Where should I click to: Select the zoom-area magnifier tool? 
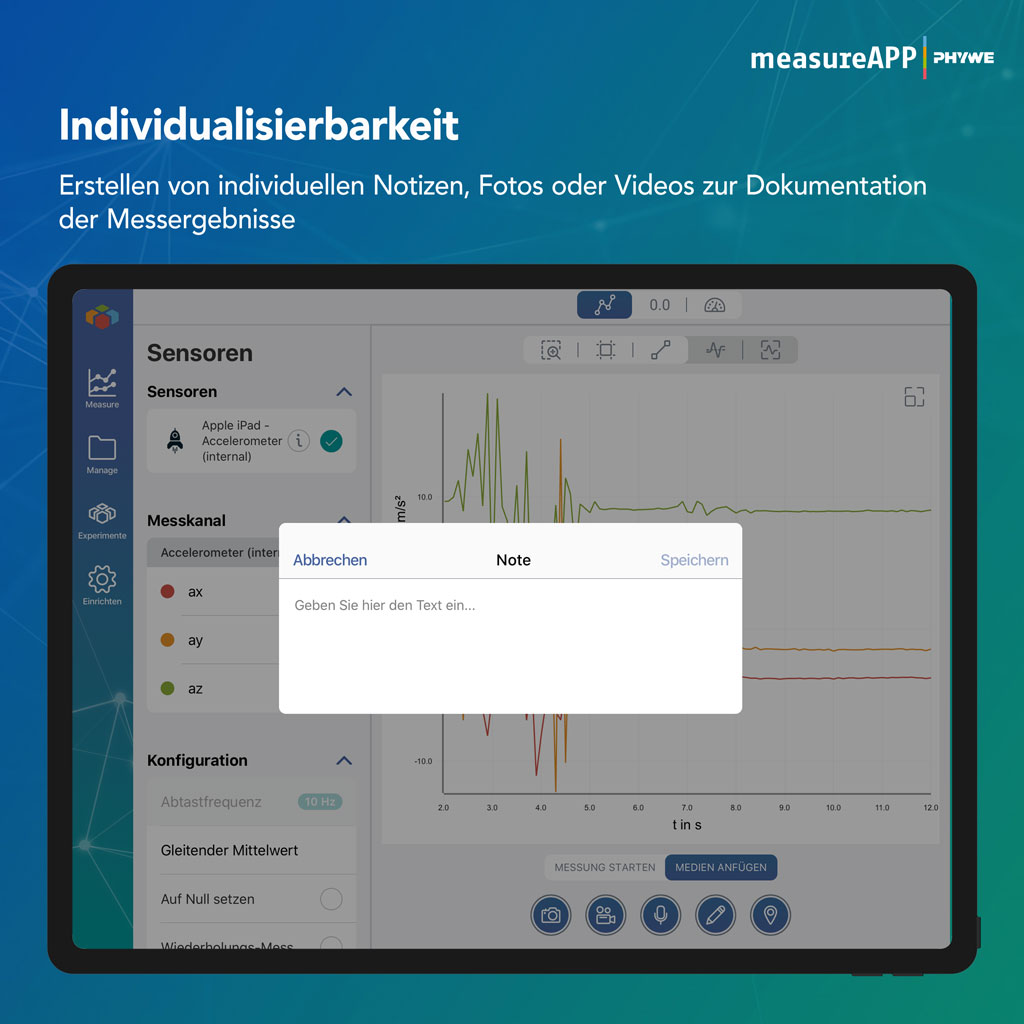tap(551, 350)
